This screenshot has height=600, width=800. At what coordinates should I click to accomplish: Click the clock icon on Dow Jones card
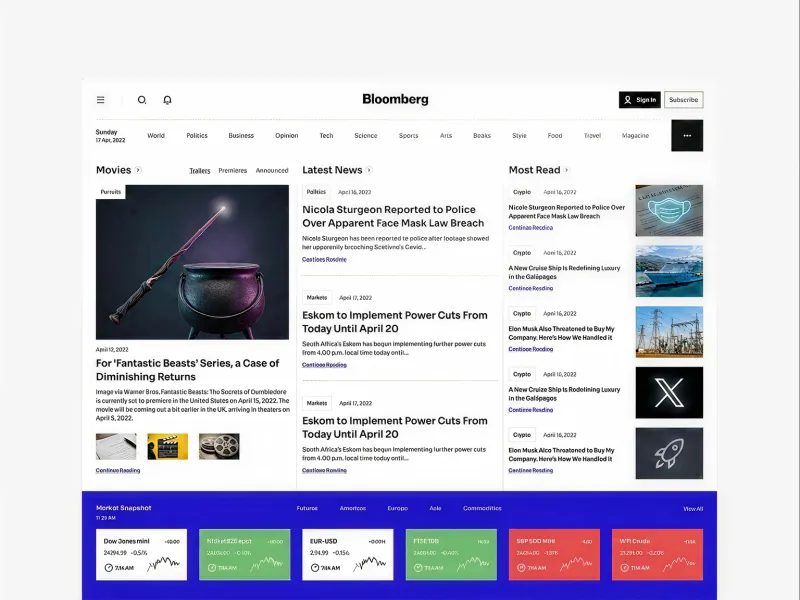tap(109, 568)
